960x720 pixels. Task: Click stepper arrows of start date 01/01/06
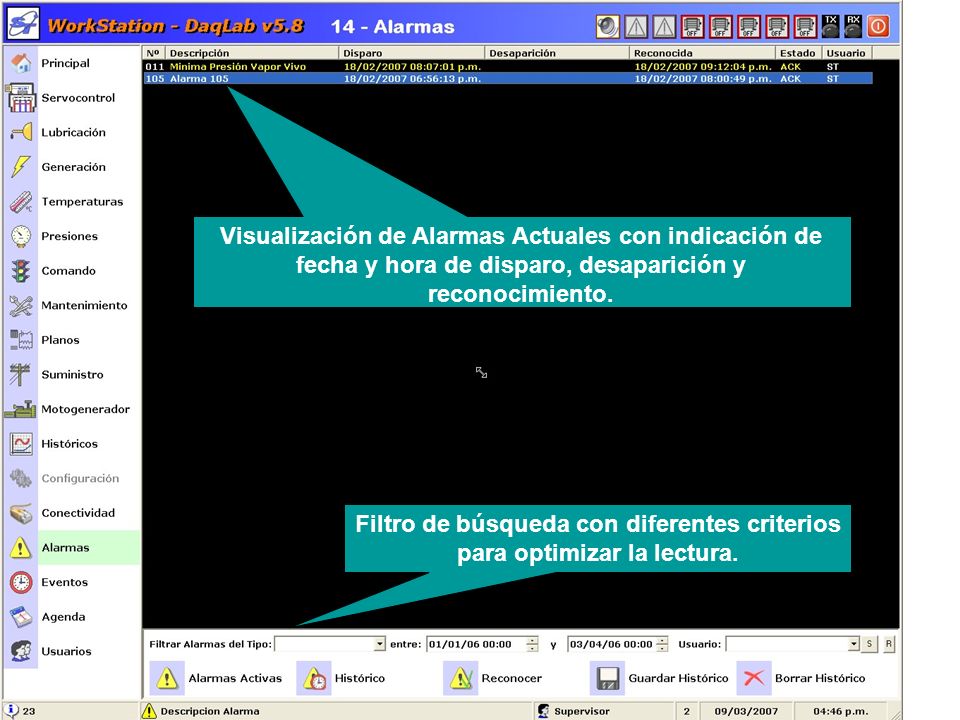533,644
